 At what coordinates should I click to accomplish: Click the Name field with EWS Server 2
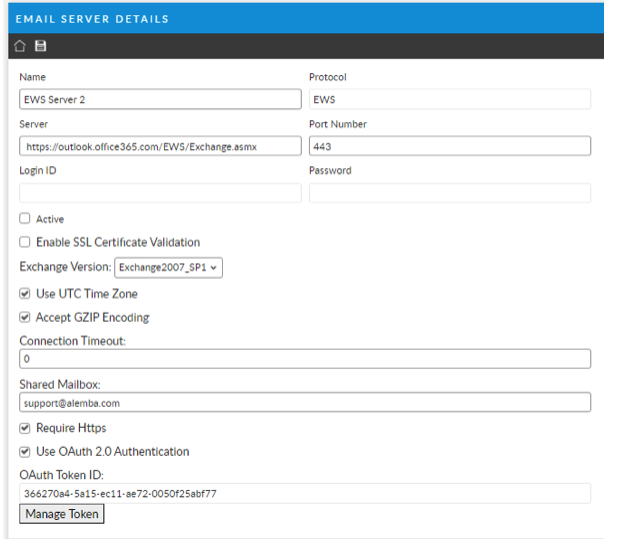point(160,99)
